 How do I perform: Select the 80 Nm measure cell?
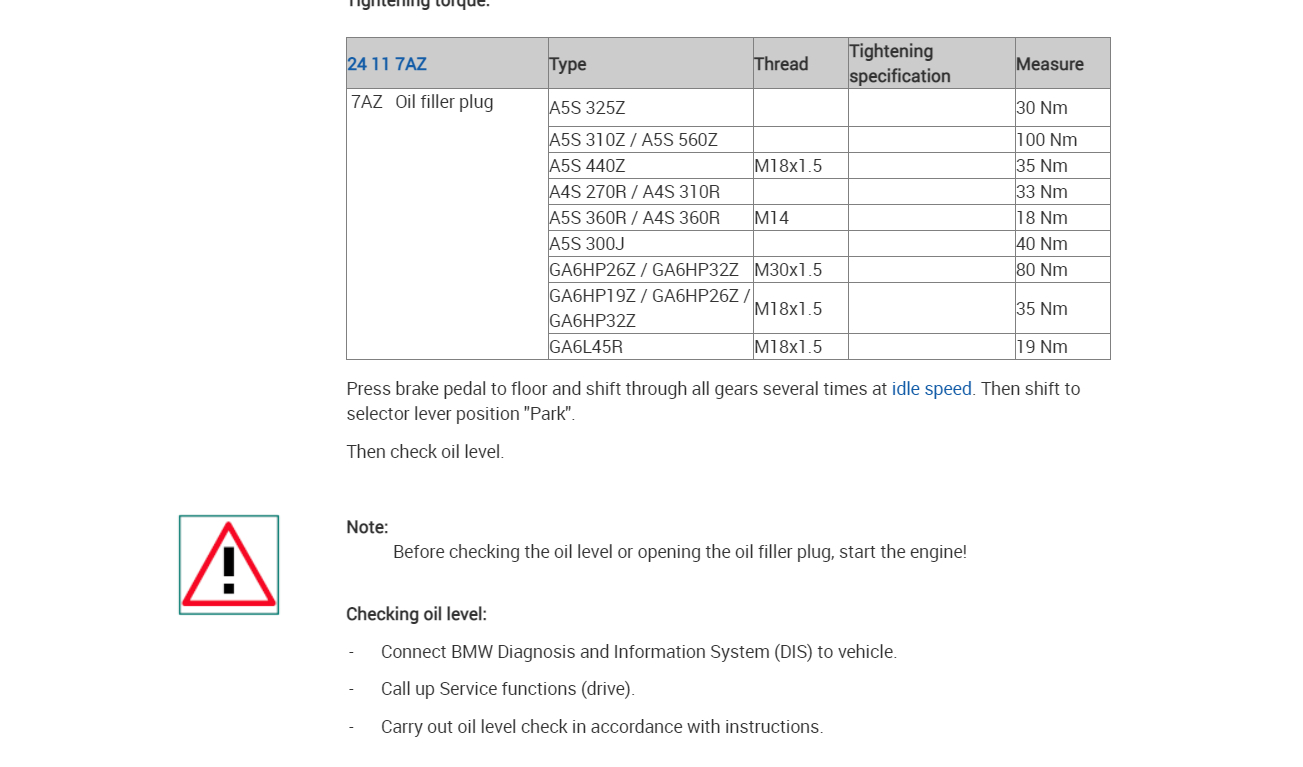[x=1042, y=270]
